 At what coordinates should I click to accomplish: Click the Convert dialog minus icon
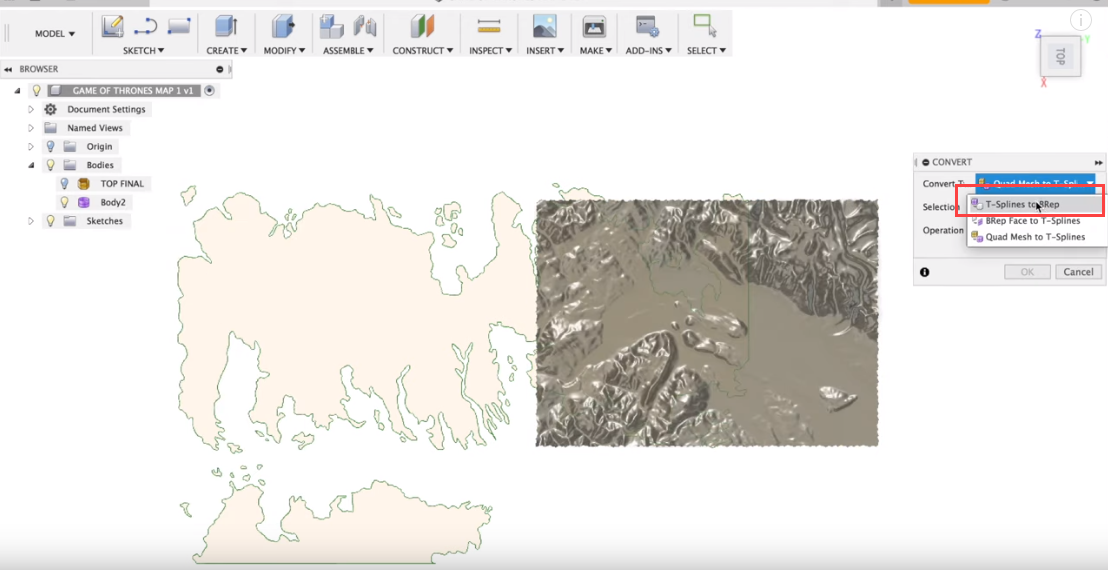tap(926, 162)
